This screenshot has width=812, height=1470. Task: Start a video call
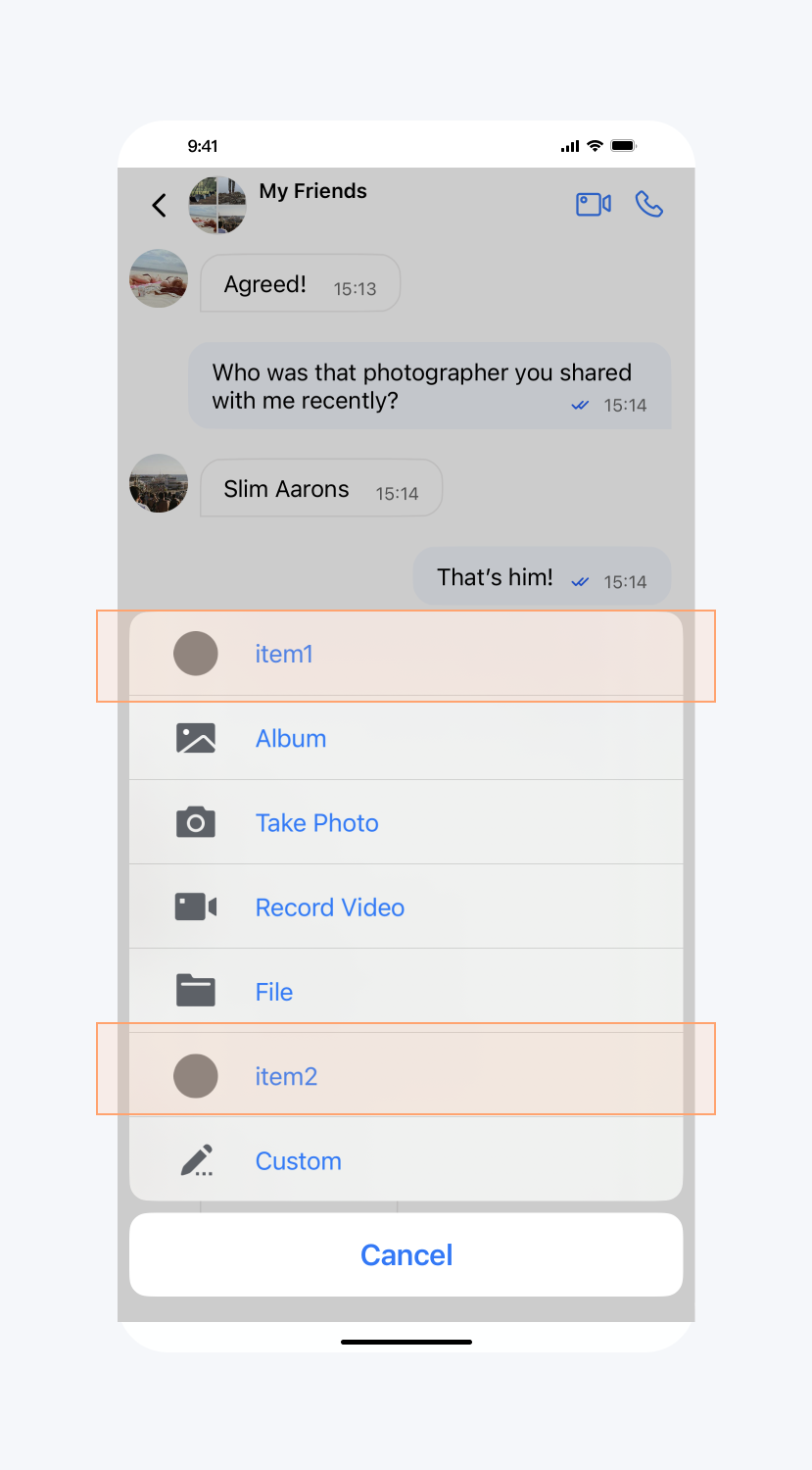(593, 204)
